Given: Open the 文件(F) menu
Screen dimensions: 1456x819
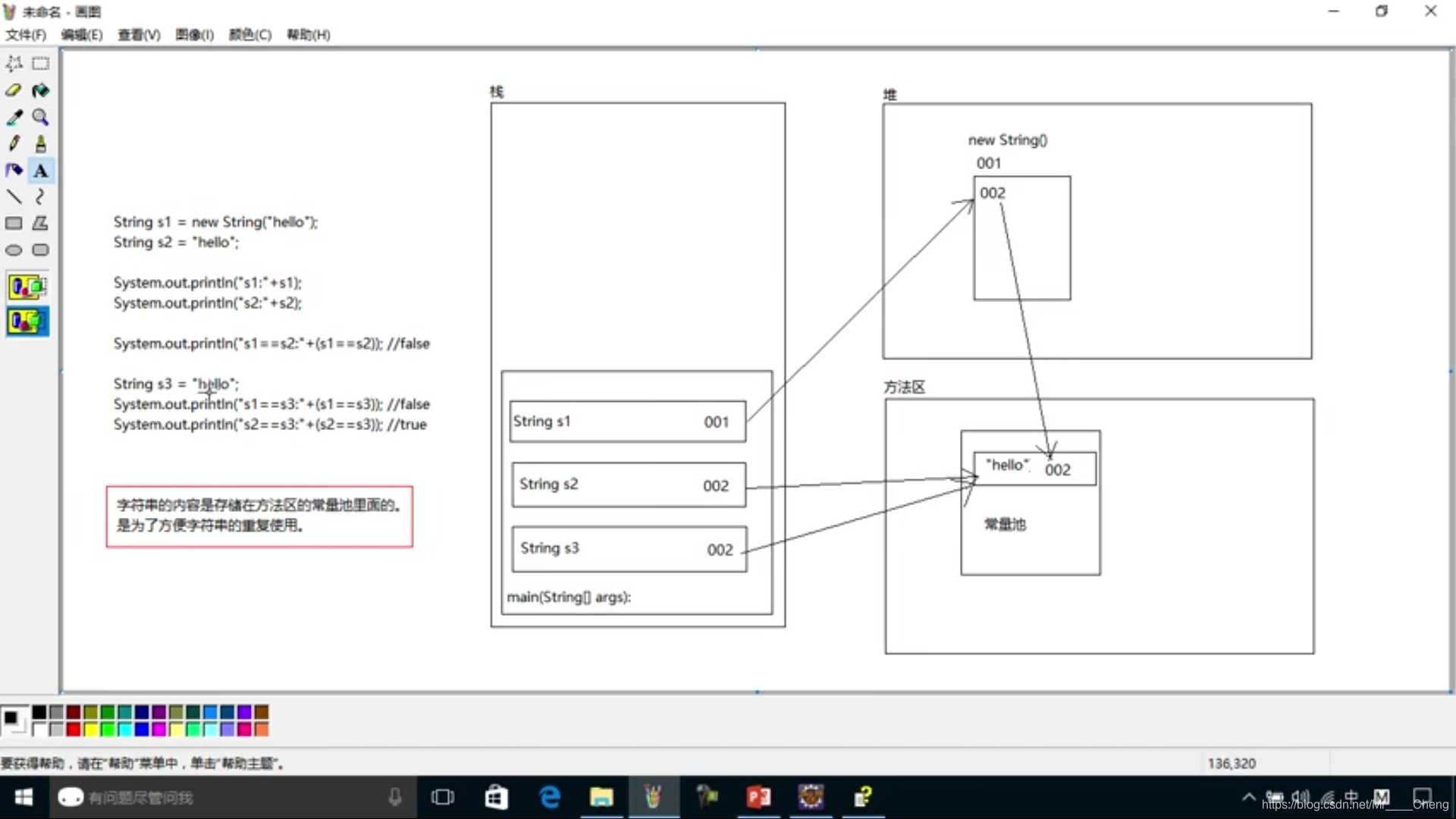Looking at the screenshot, I should [x=26, y=35].
